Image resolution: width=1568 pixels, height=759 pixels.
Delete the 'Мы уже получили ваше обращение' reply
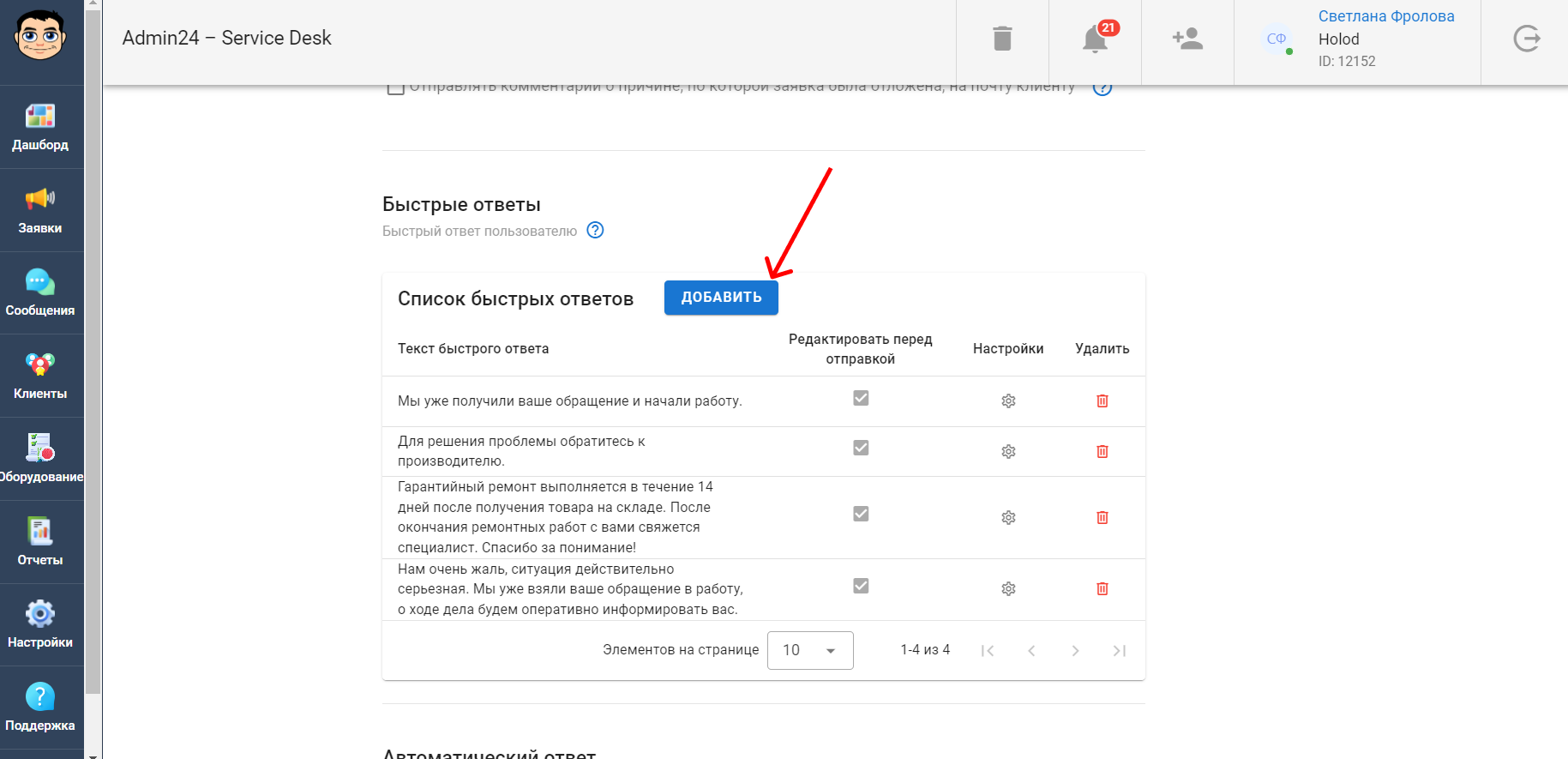pyautogui.click(x=1102, y=401)
